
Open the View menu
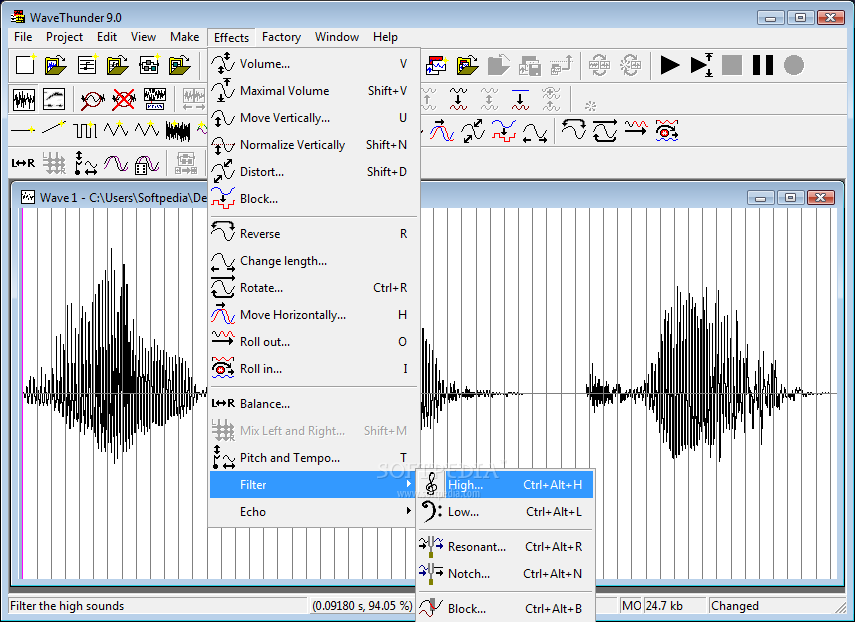coord(143,37)
